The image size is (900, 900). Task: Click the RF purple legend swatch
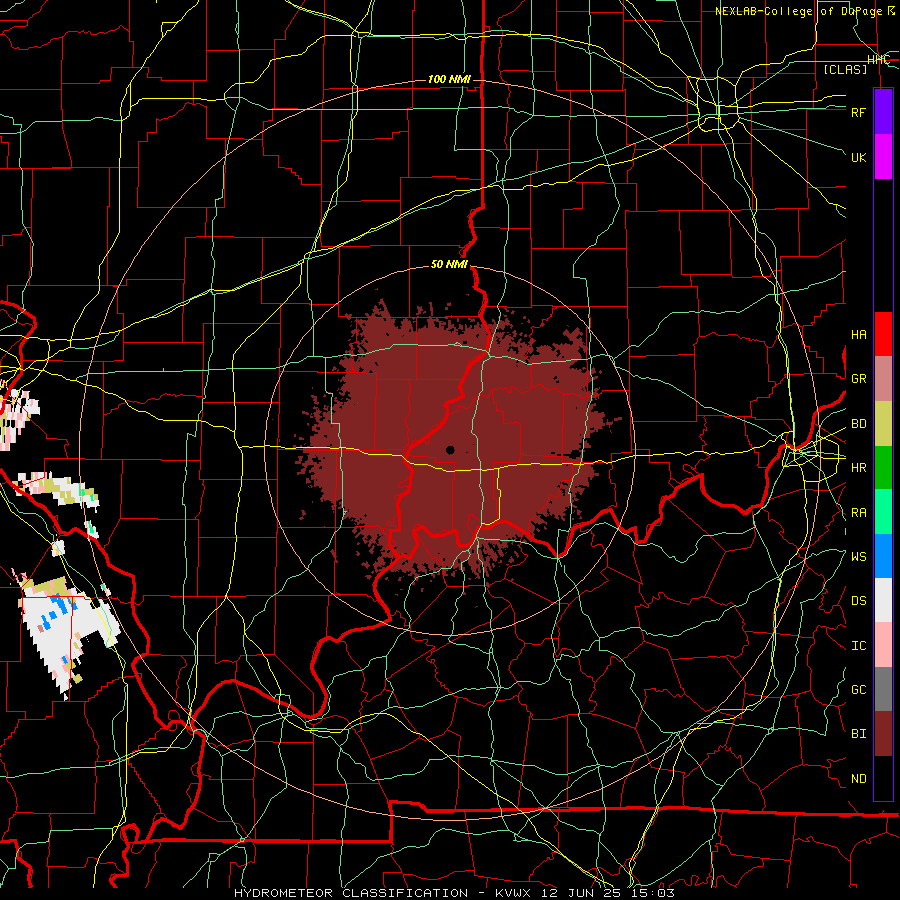tap(883, 112)
